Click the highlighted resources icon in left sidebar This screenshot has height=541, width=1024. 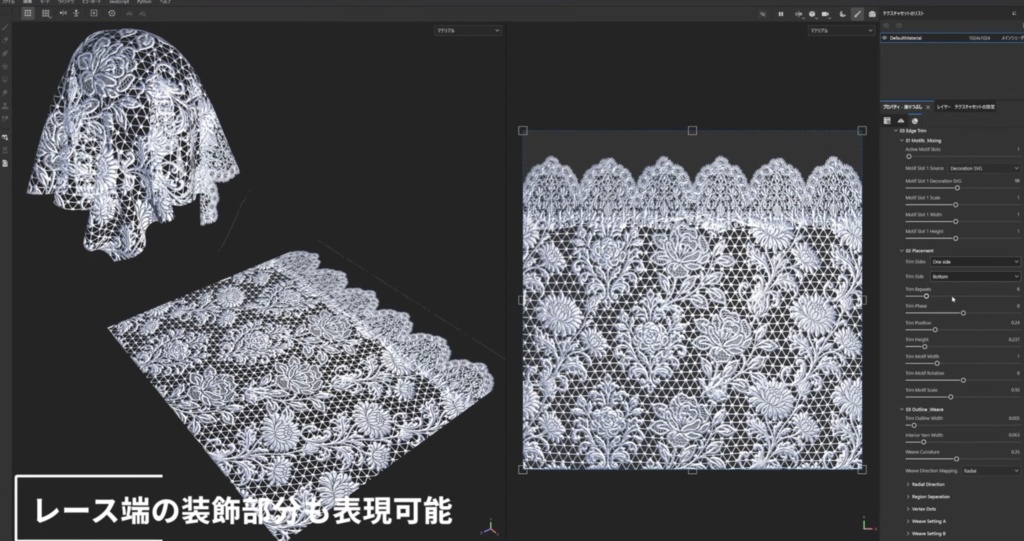pyautogui.click(x=5, y=137)
